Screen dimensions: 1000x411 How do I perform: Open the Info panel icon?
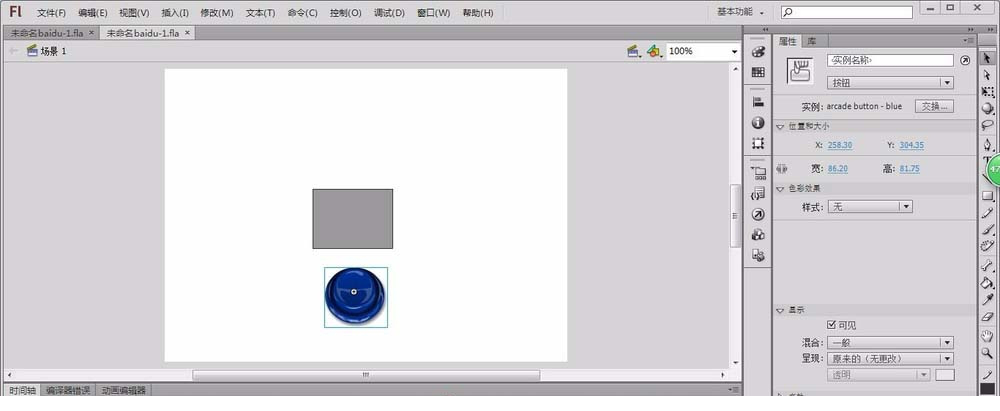point(758,123)
